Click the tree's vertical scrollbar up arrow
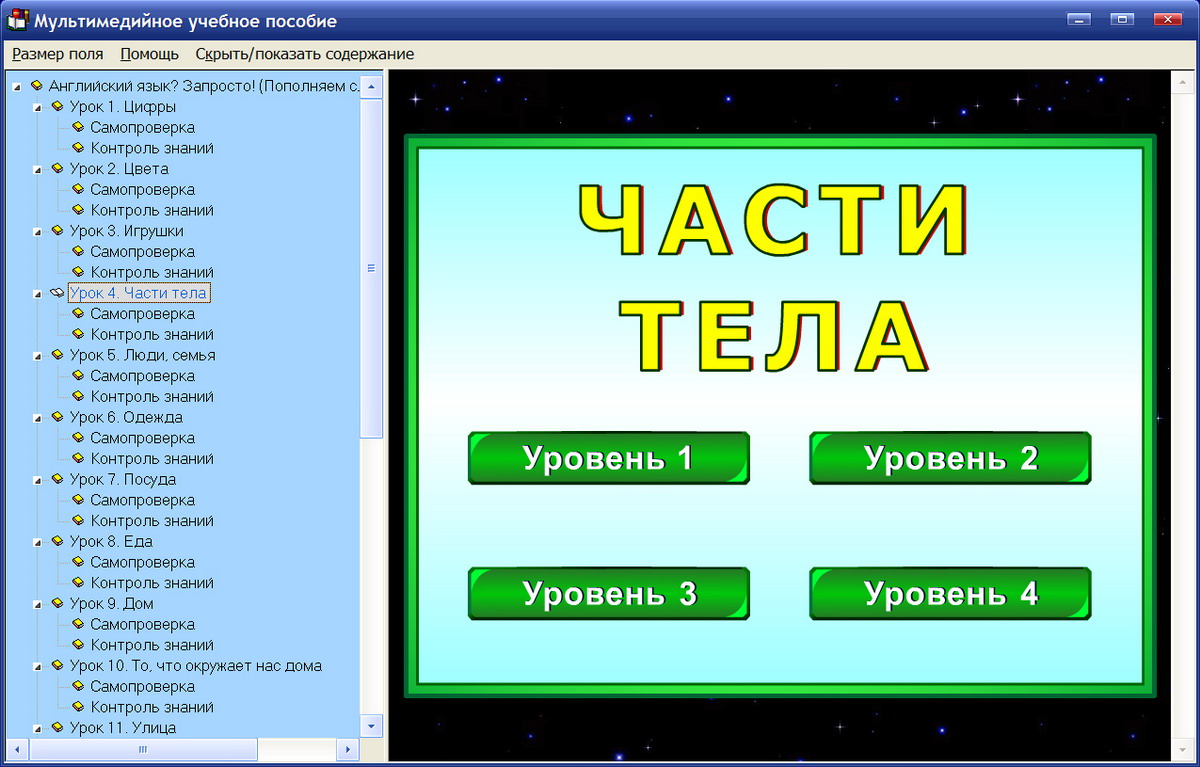Viewport: 1200px width, 767px height. click(x=371, y=86)
